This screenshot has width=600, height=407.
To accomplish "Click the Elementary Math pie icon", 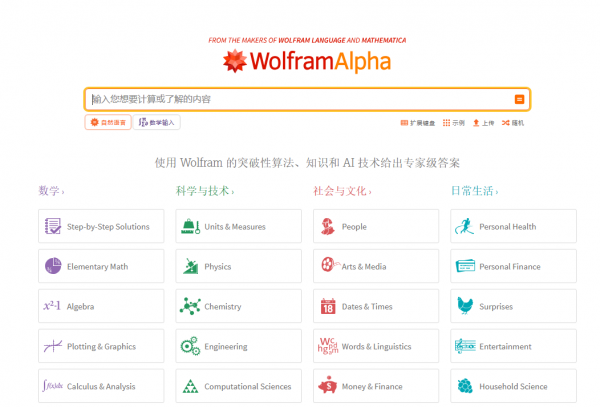I will point(53,266).
